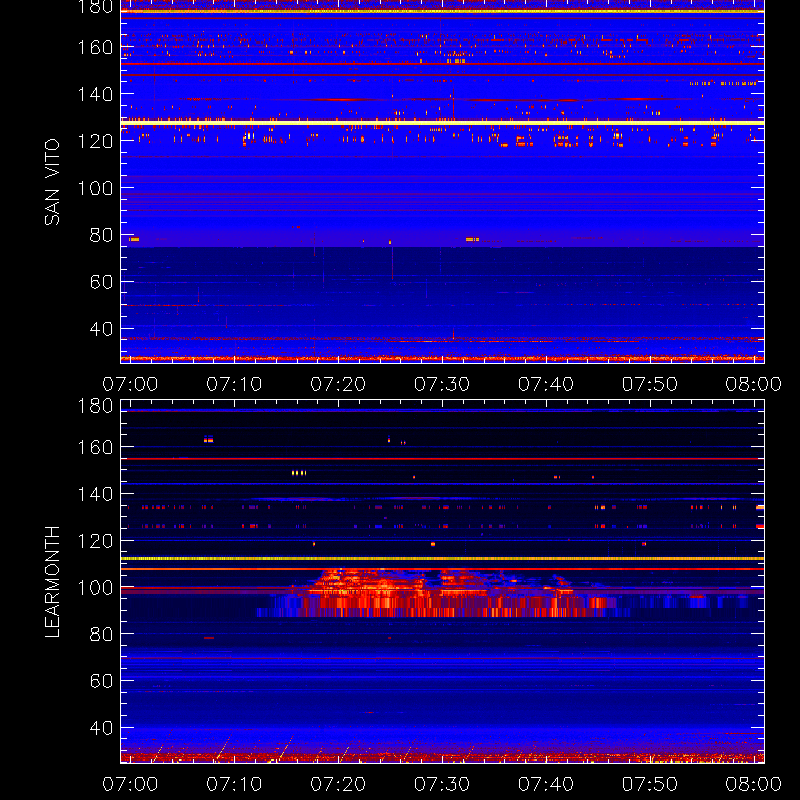Click 07:30 time label under Learmonth plot
The height and width of the screenshot is (800, 800).
pos(442,784)
